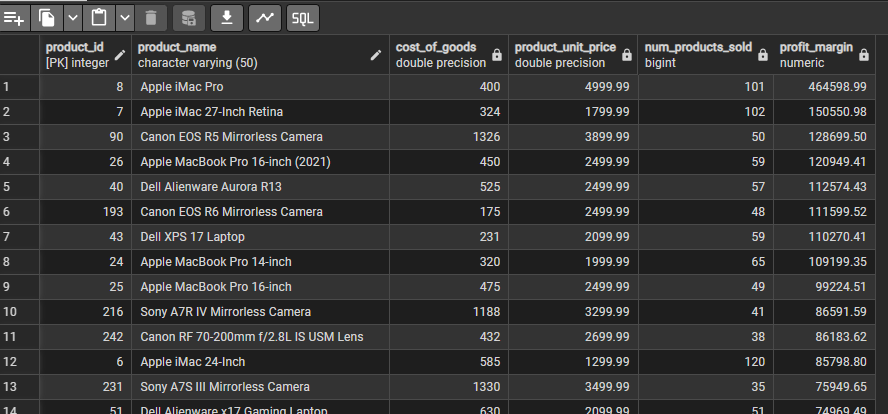Click the lock icon on profit_margin header
Image resolution: width=888 pixels, height=414 pixels.
coord(864,55)
